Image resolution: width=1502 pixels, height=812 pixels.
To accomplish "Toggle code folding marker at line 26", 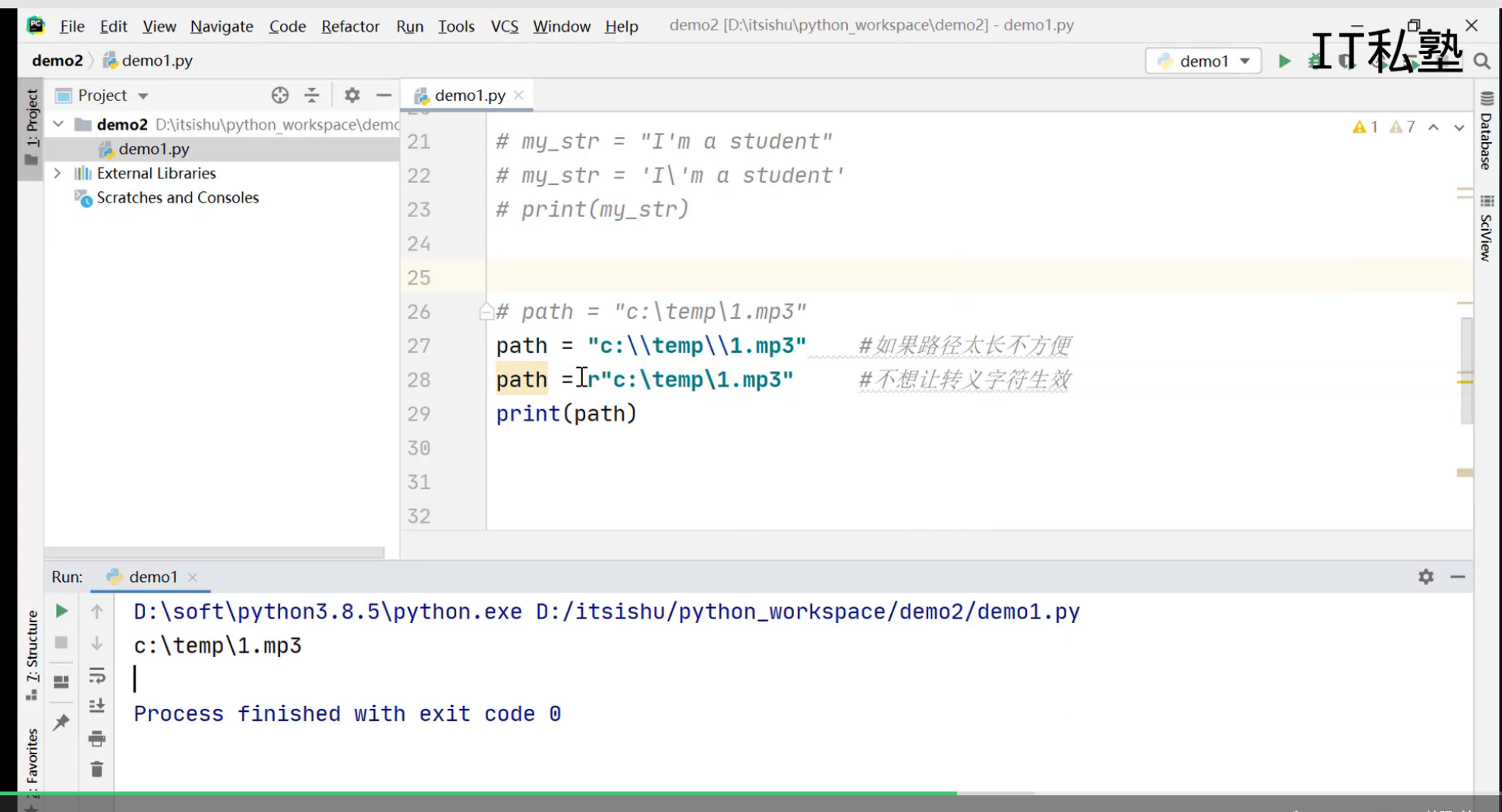I will pyautogui.click(x=486, y=311).
